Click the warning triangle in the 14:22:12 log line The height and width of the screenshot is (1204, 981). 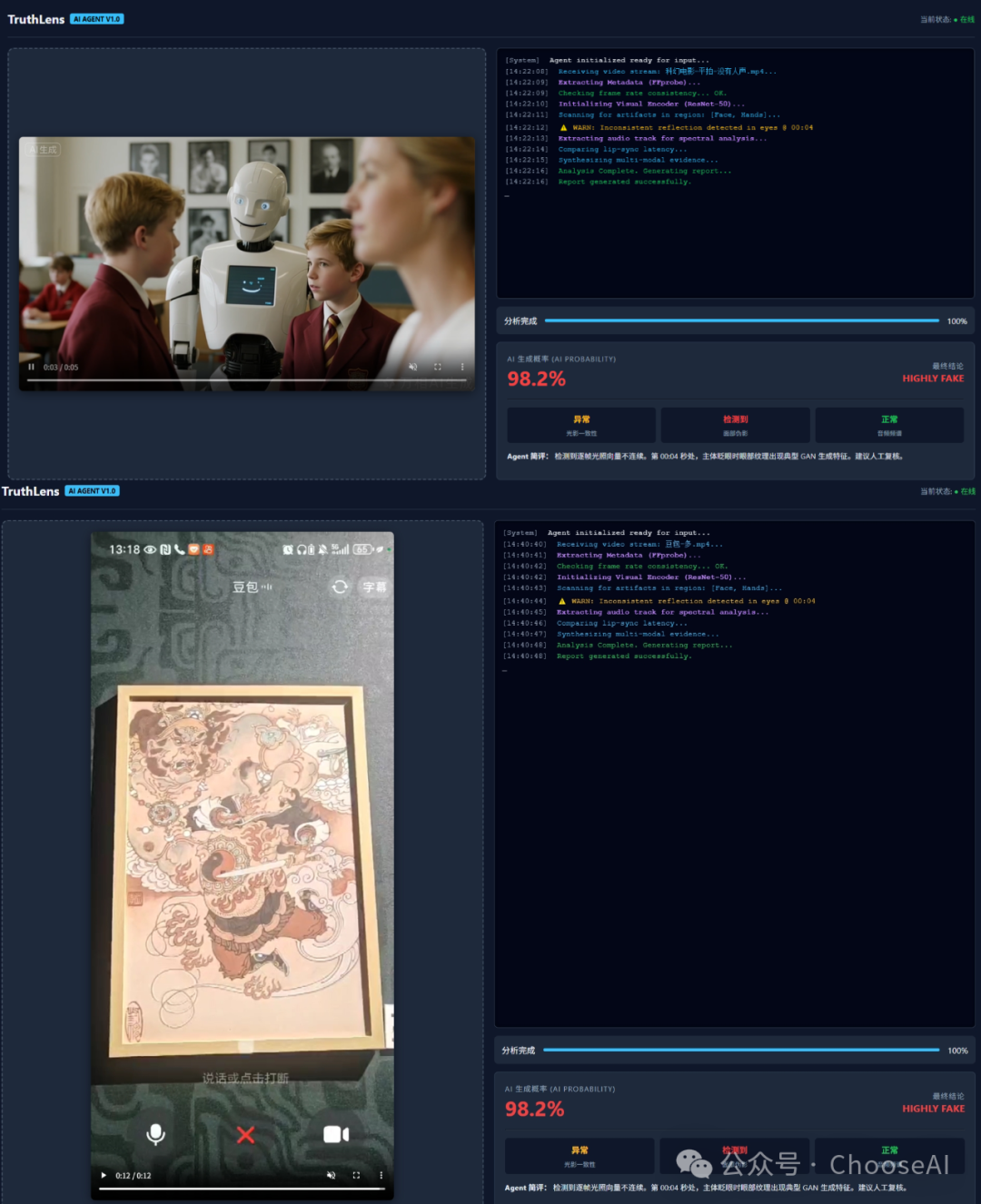(x=563, y=127)
